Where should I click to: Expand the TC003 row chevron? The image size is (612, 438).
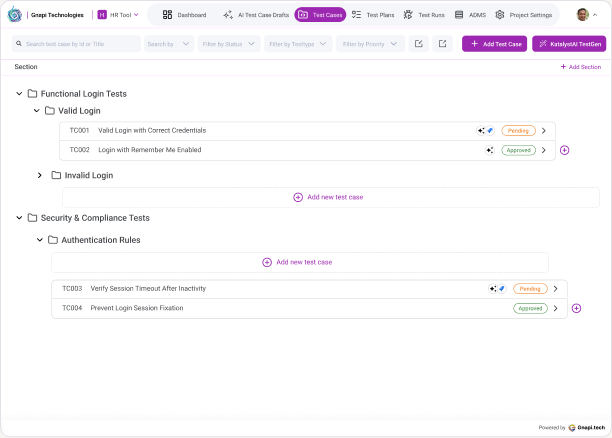[555, 289]
